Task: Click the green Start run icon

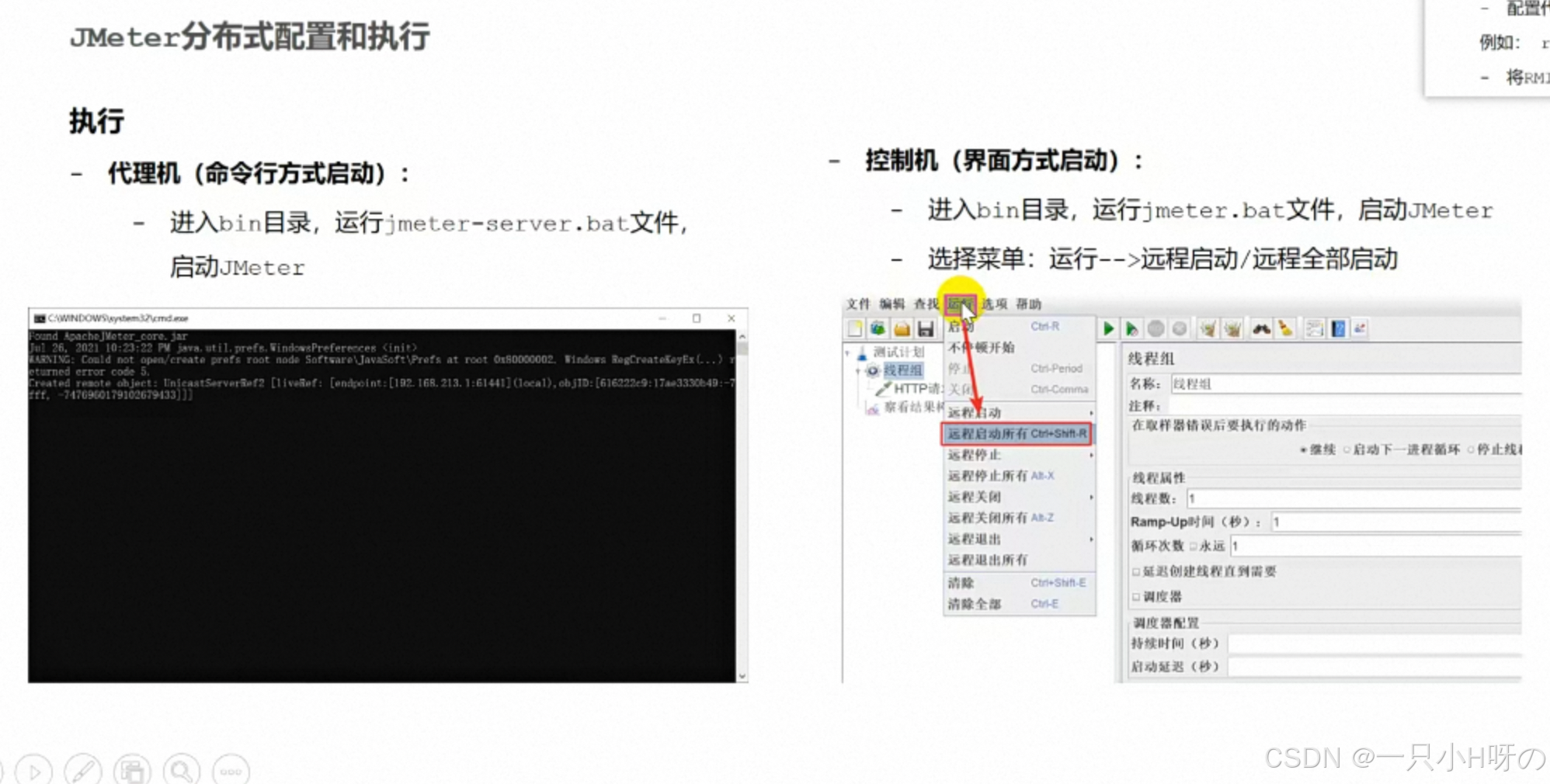Action: pyautogui.click(x=1108, y=329)
